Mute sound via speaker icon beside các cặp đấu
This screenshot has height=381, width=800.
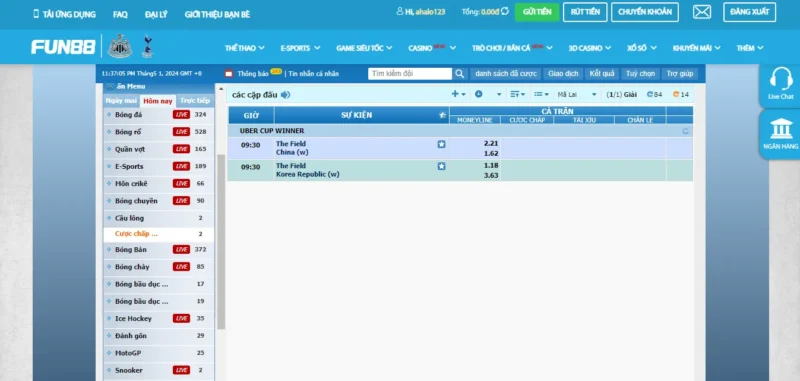click(285, 94)
